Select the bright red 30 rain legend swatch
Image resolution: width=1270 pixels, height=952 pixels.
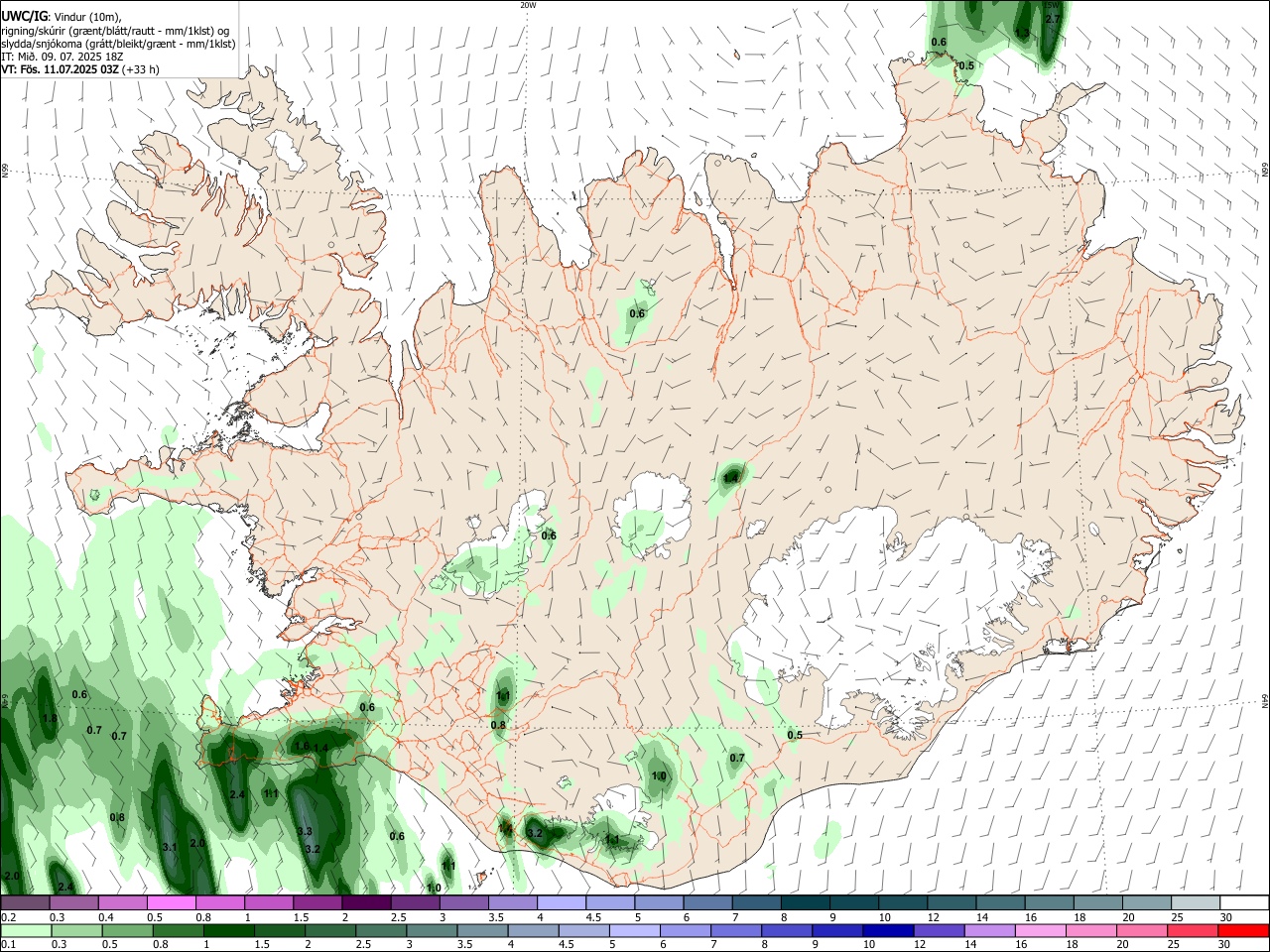1243,930
